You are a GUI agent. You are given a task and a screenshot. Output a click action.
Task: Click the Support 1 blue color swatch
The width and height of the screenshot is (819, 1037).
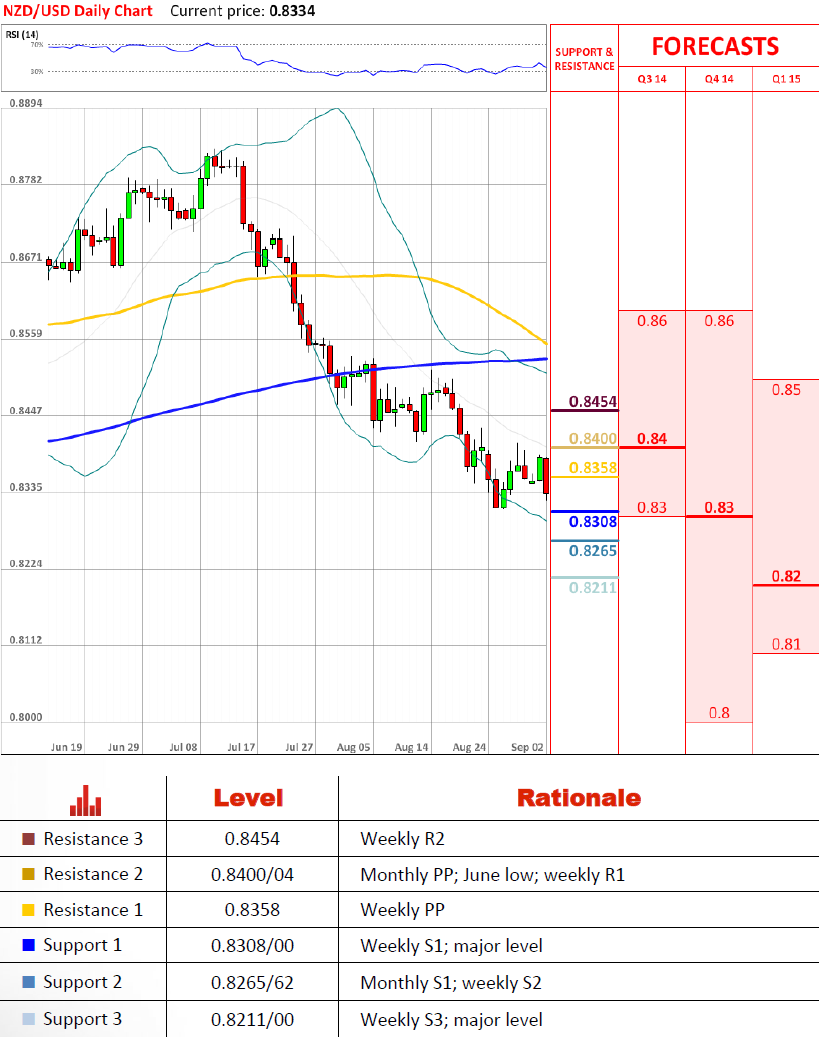[28, 945]
